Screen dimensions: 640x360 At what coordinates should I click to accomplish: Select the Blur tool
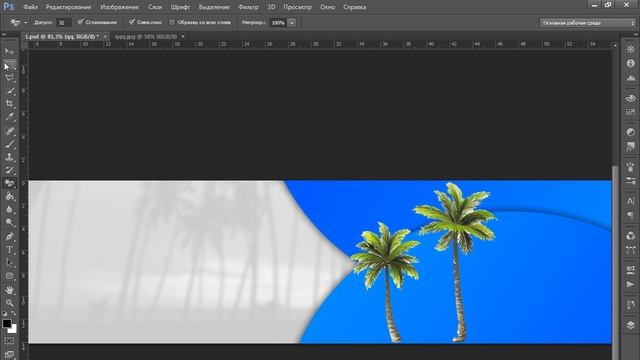tap(9, 209)
